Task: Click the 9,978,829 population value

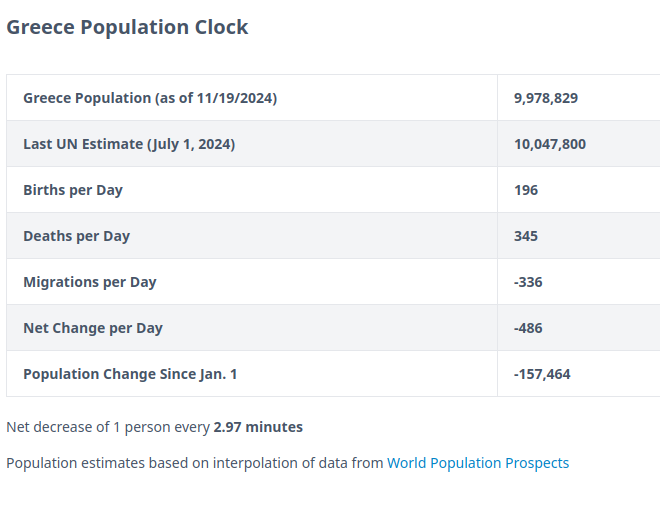Action: 546,98
